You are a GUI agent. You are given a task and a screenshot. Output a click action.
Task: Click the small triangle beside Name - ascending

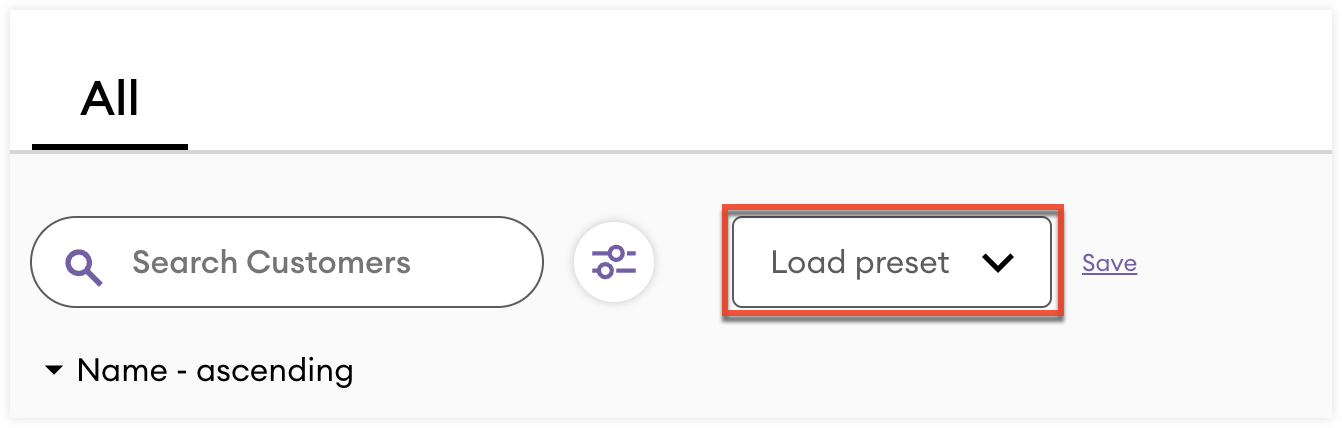[x=54, y=372]
